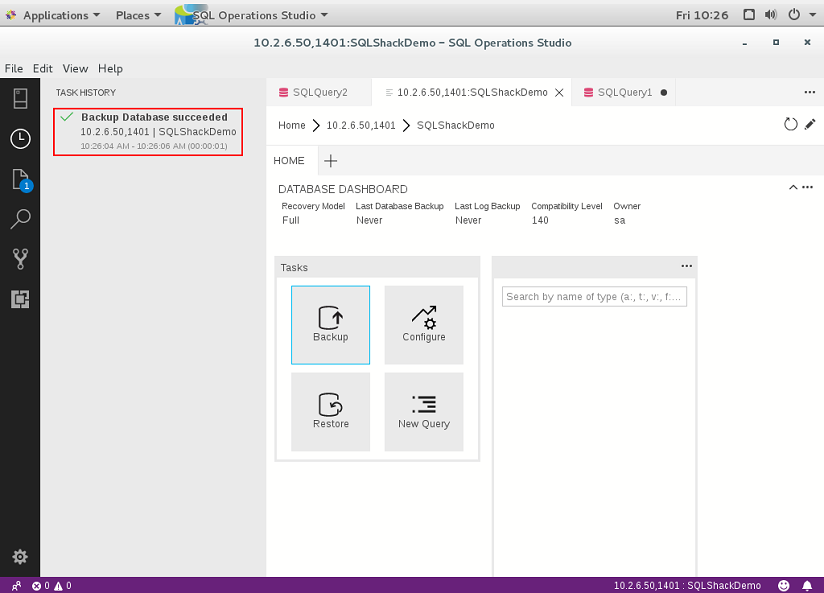Click the SQLShackDemo breadcrumb
824x593 pixels.
click(456, 125)
